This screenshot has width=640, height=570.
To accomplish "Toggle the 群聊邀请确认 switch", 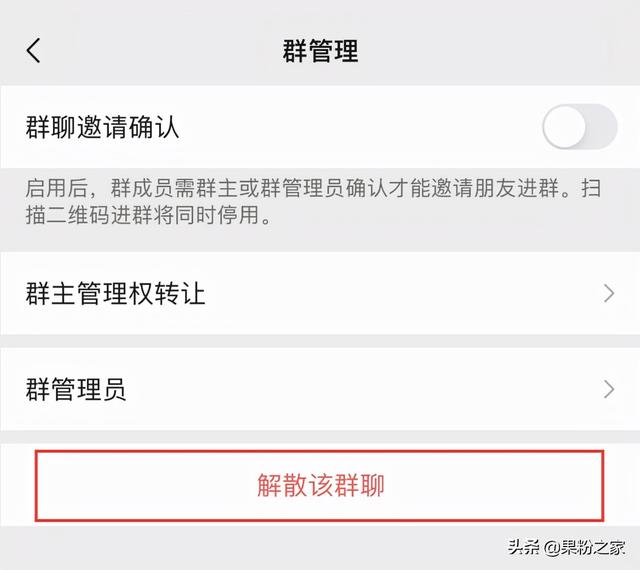I will coord(580,127).
